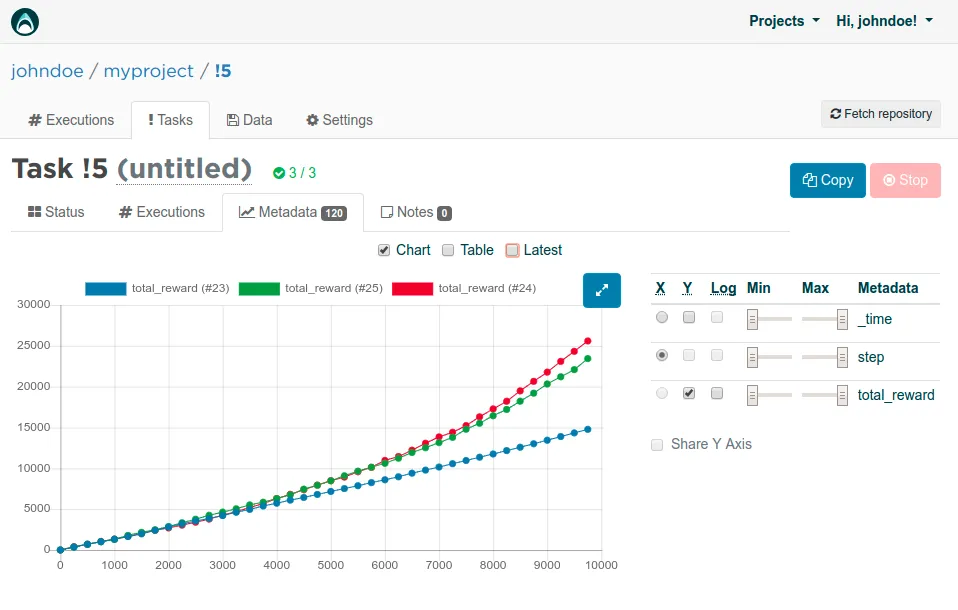Select total_reward as X axis radio

(662, 393)
